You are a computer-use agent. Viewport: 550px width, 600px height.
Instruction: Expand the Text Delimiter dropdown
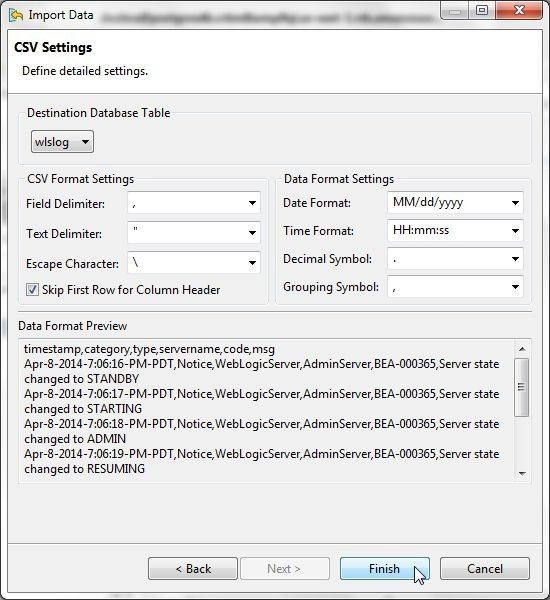[252, 233]
